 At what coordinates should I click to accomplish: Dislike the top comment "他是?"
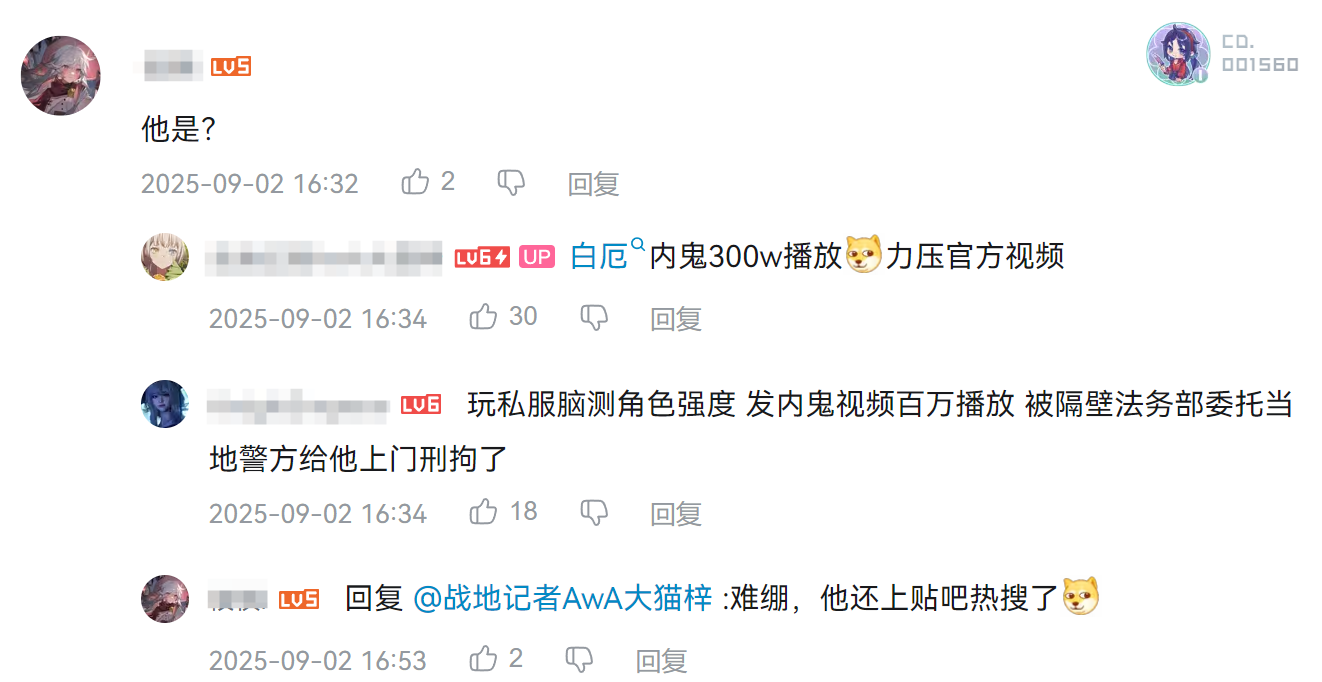coord(511,182)
